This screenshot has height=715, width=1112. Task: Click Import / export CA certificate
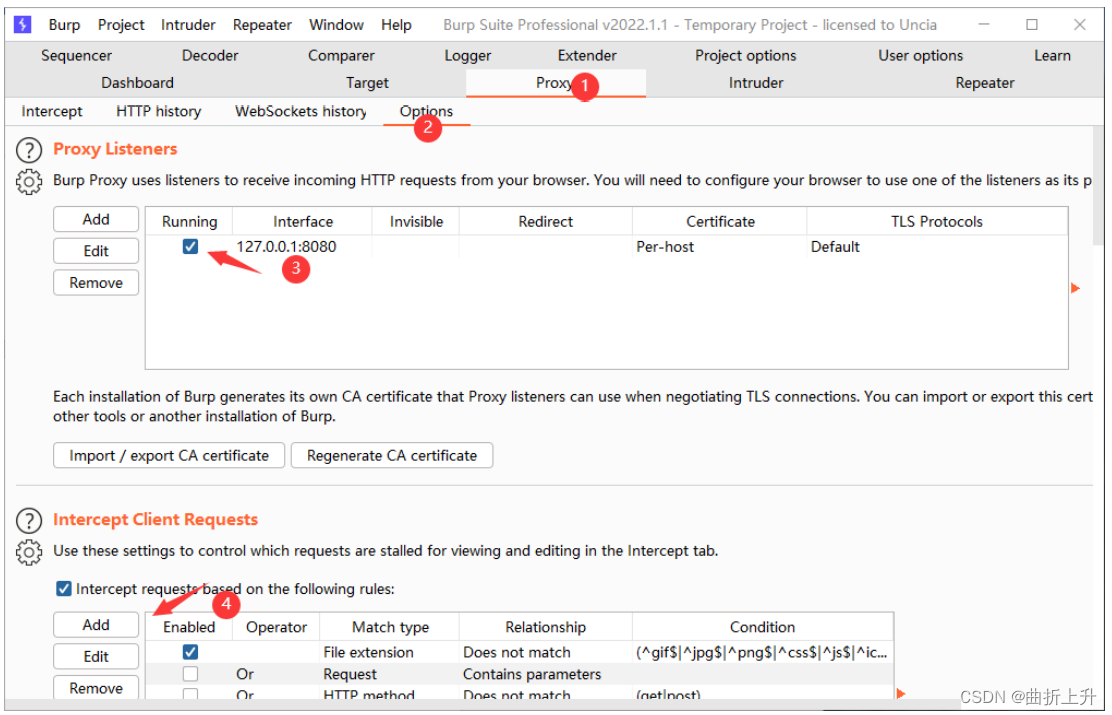[x=169, y=456]
